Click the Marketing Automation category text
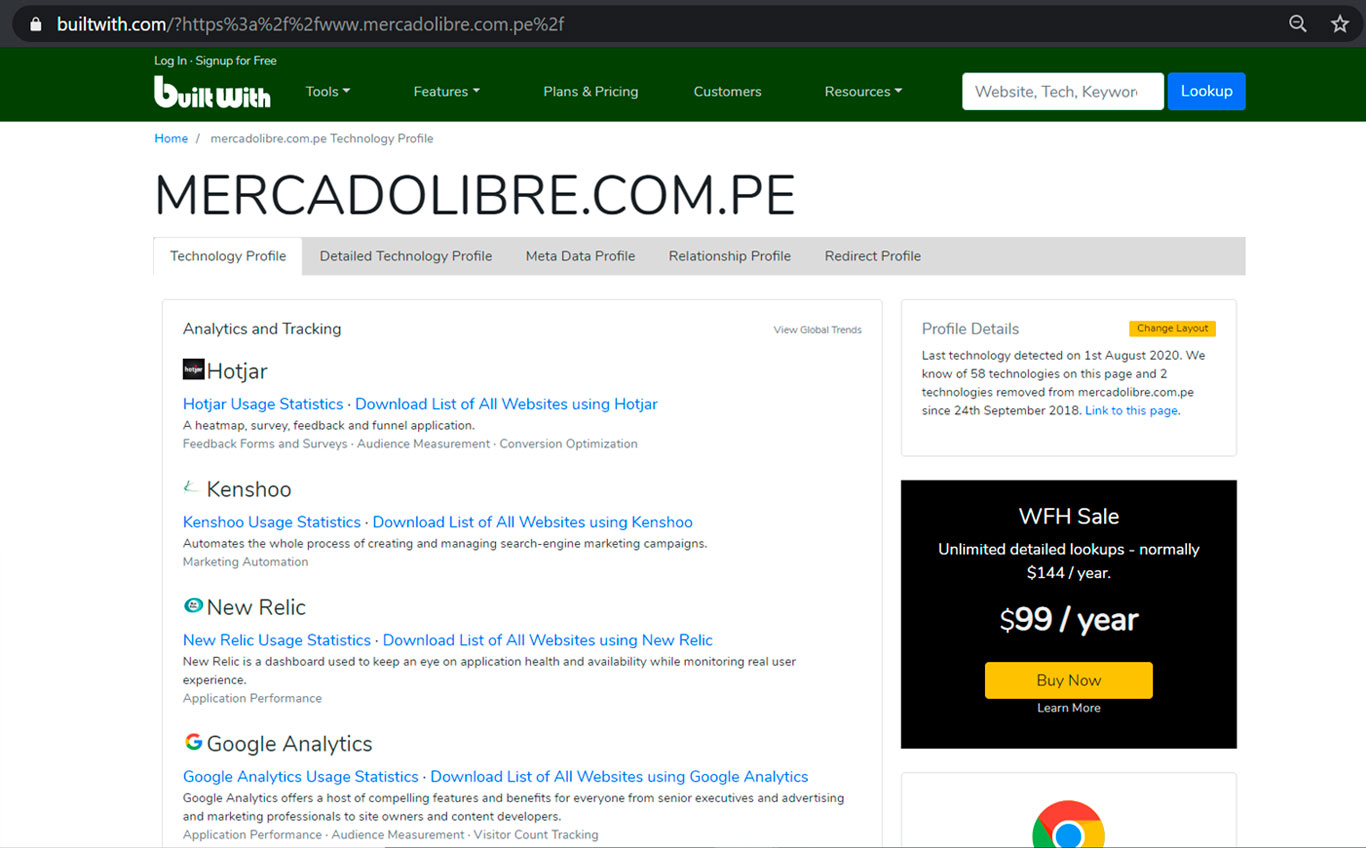1366x848 pixels. (x=245, y=562)
